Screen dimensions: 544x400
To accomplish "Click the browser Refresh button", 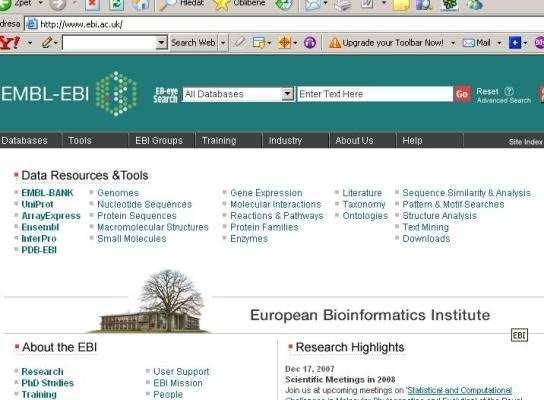I will pos(117,4).
